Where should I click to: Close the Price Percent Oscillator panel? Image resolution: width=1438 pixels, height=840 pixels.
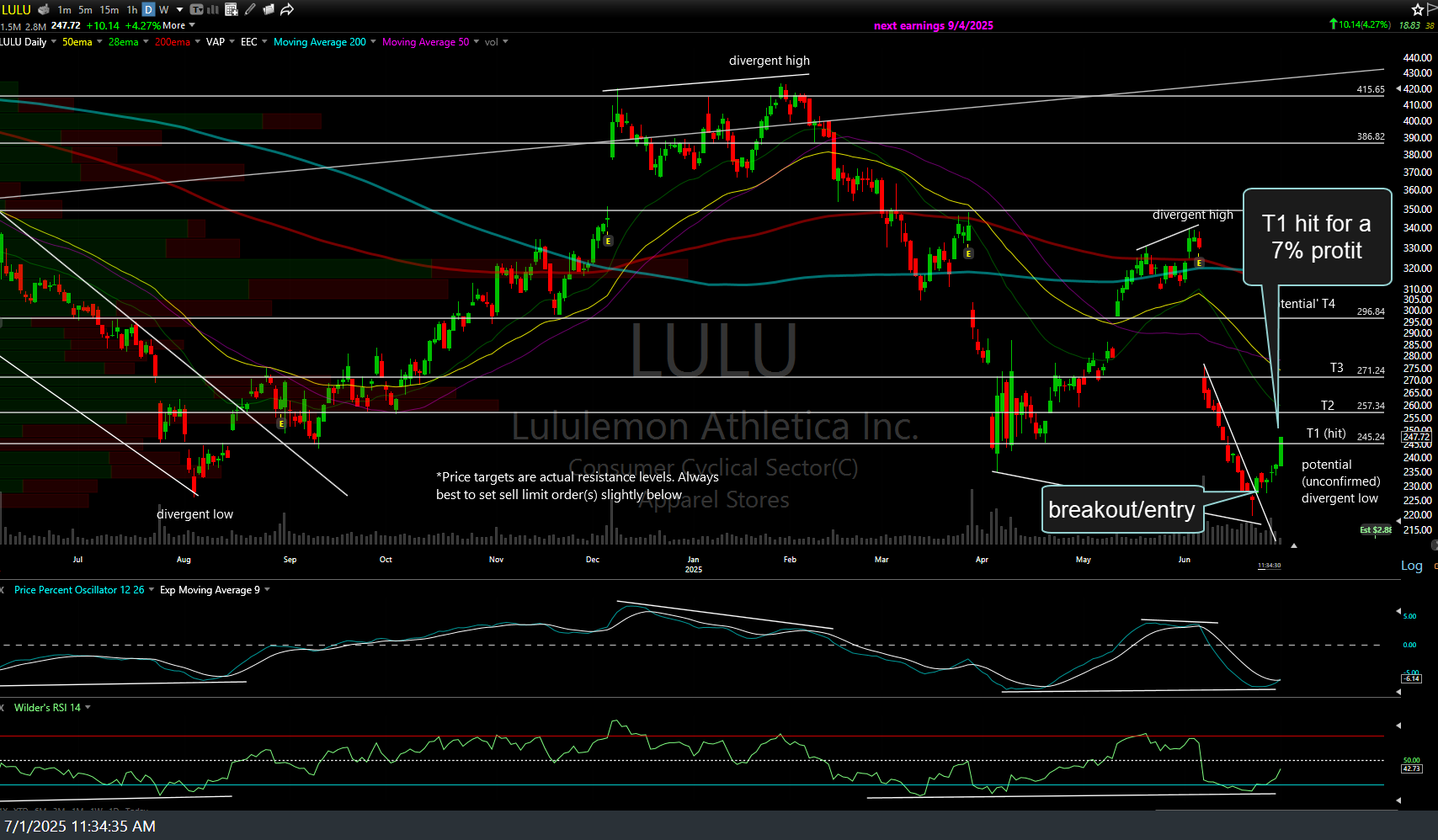pos(3,590)
